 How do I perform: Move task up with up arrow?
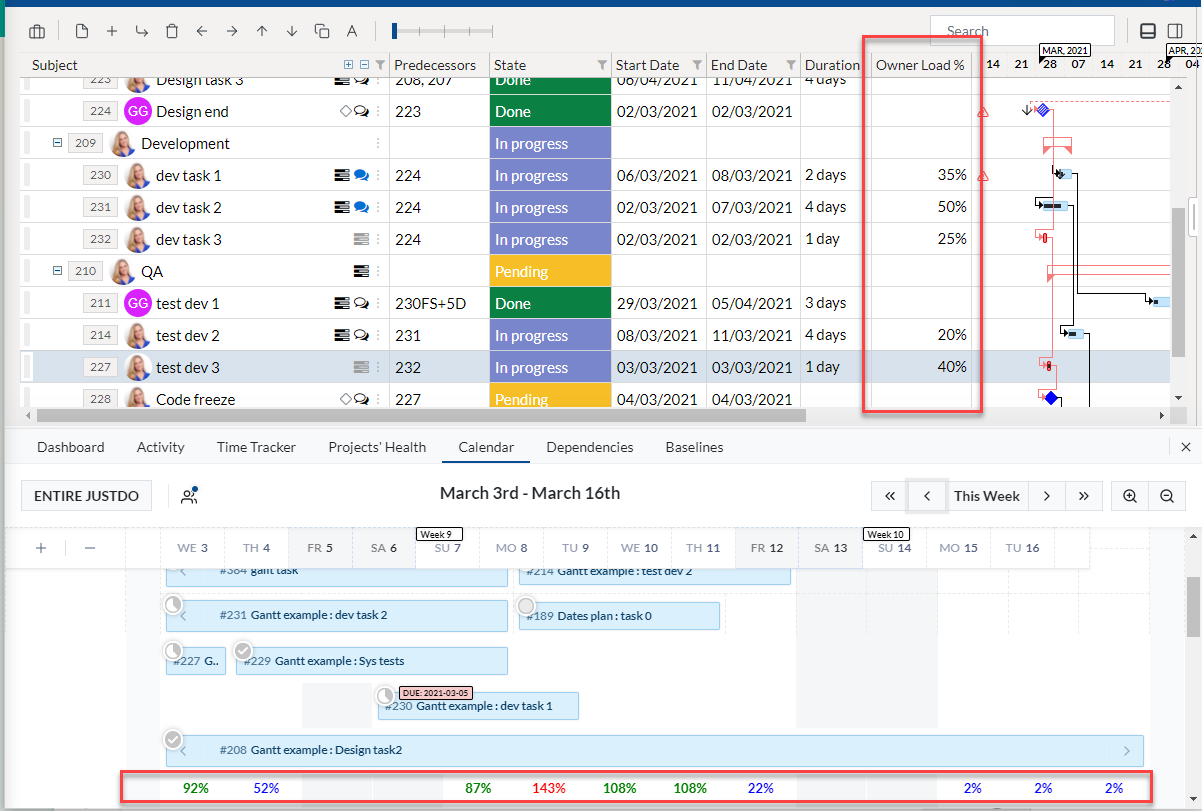click(261, 31)
